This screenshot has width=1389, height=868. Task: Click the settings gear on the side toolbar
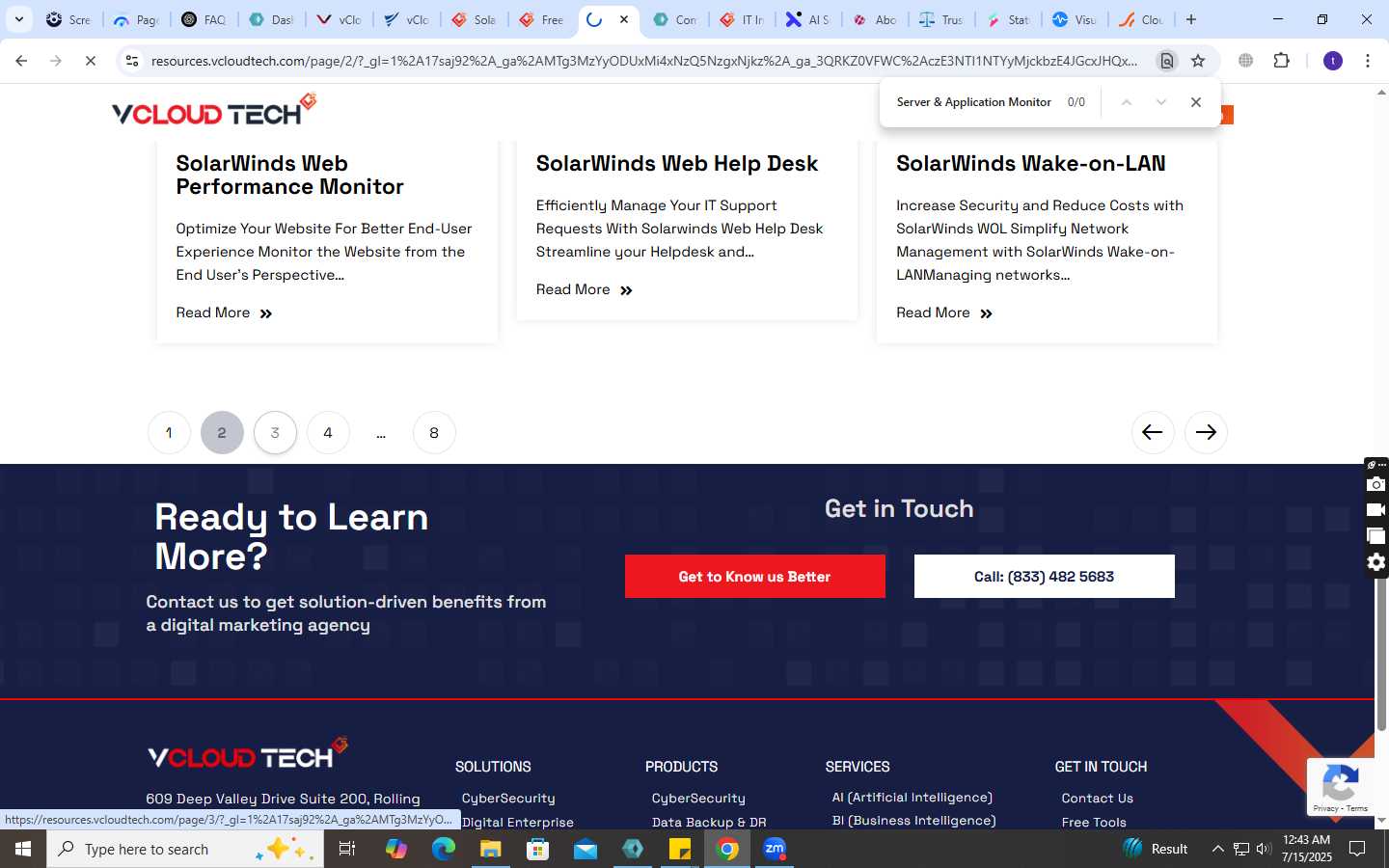(x=1376, y=562)
